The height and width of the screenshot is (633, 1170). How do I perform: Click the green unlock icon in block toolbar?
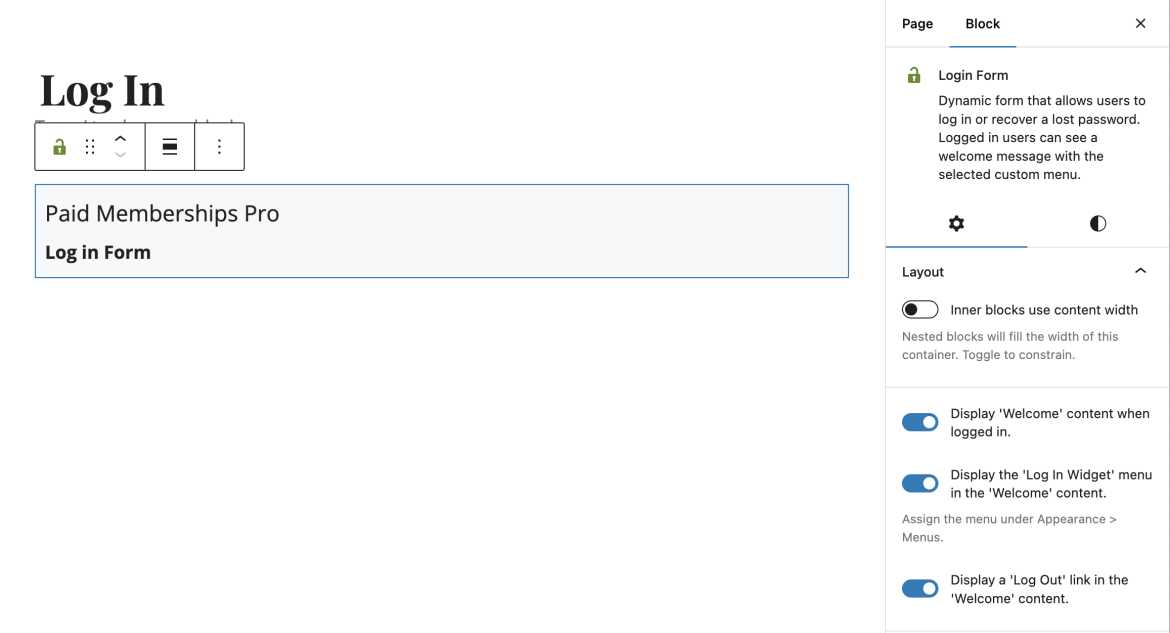point(58,146)
